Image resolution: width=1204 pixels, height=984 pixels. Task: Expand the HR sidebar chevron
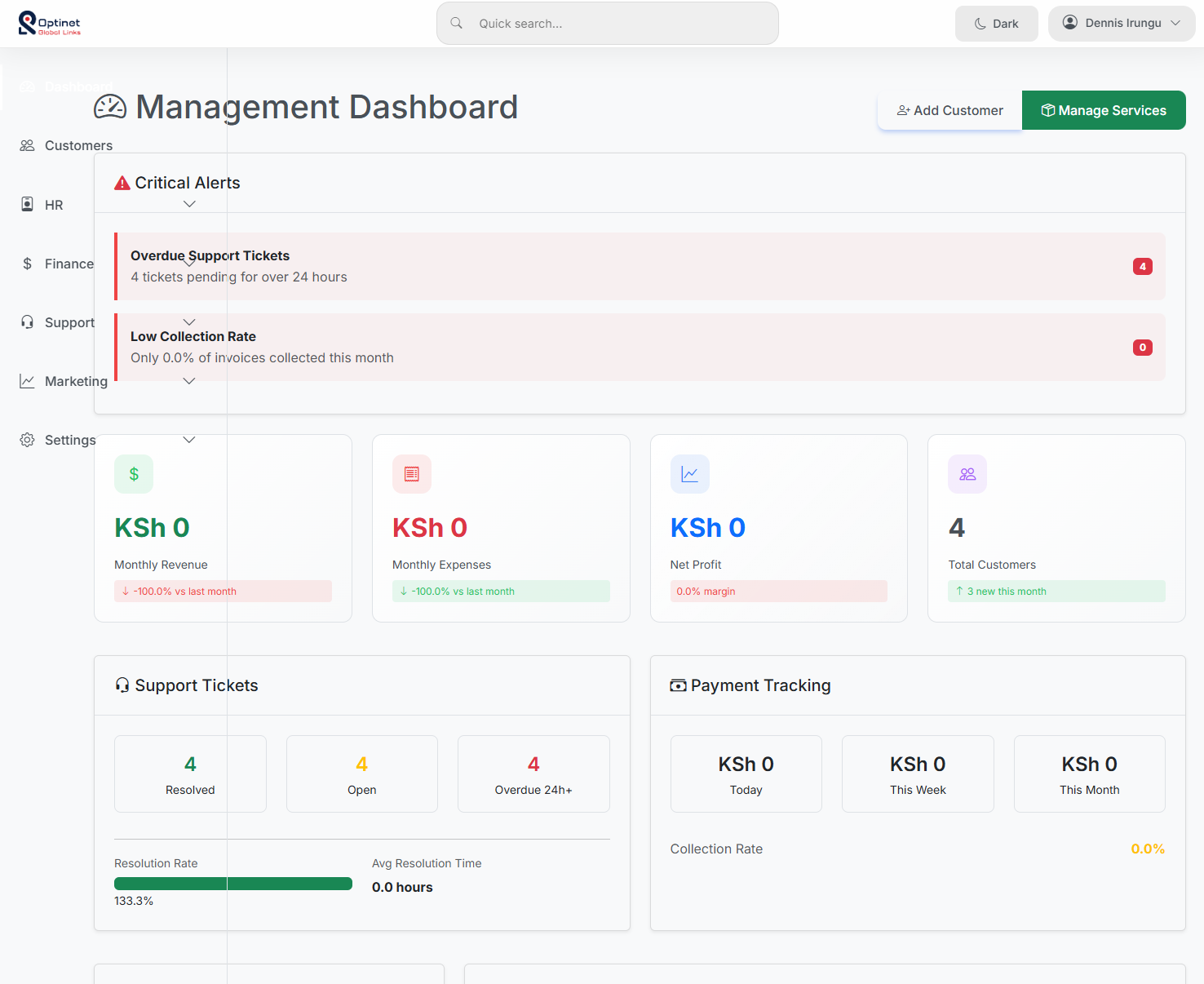(189, 204)
